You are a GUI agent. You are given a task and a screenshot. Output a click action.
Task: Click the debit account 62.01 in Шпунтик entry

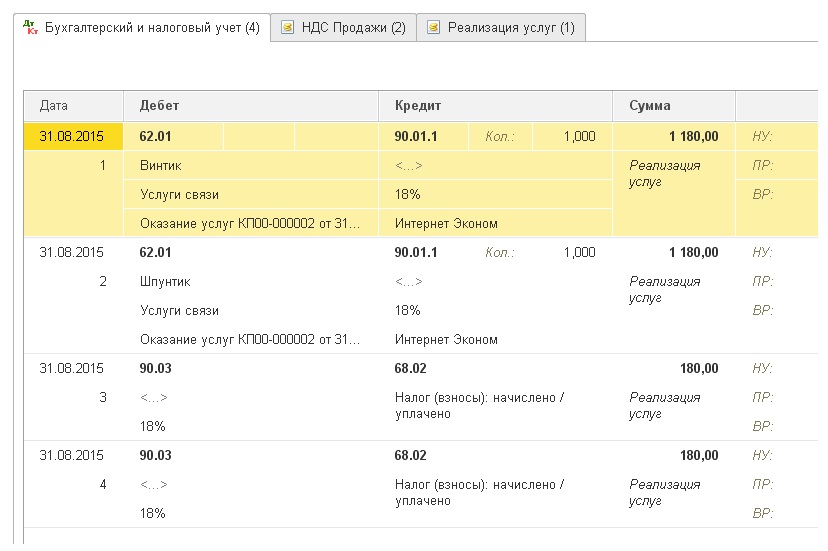(155, 253)
